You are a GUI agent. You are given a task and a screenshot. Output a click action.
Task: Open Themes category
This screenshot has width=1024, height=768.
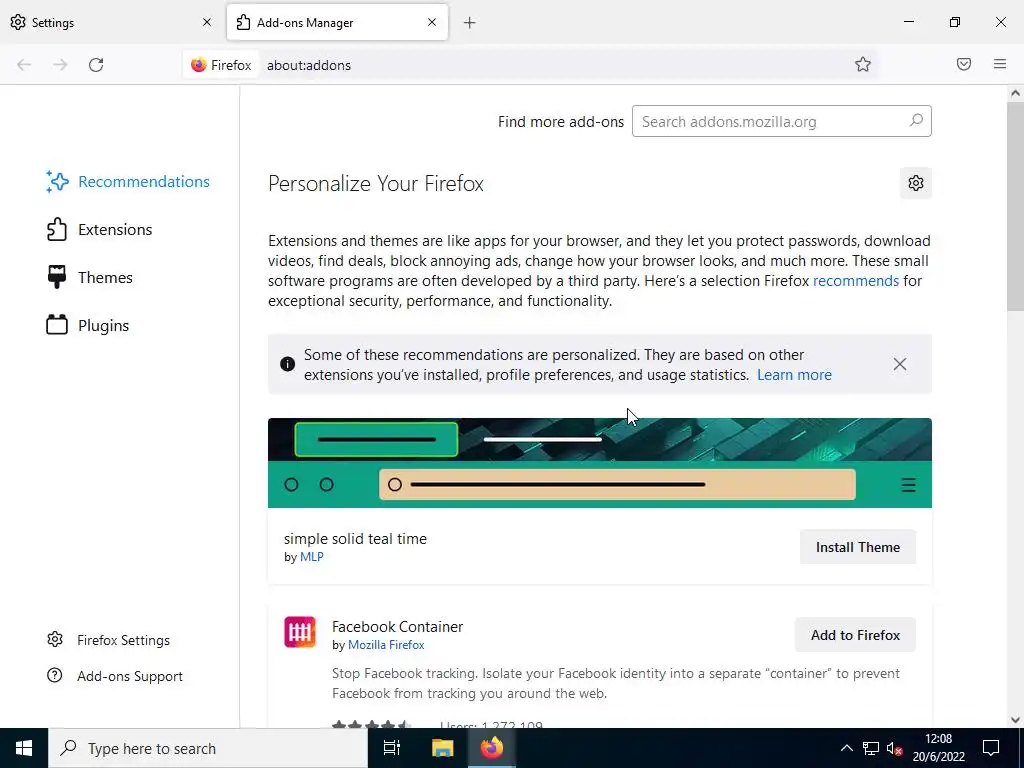89,278
